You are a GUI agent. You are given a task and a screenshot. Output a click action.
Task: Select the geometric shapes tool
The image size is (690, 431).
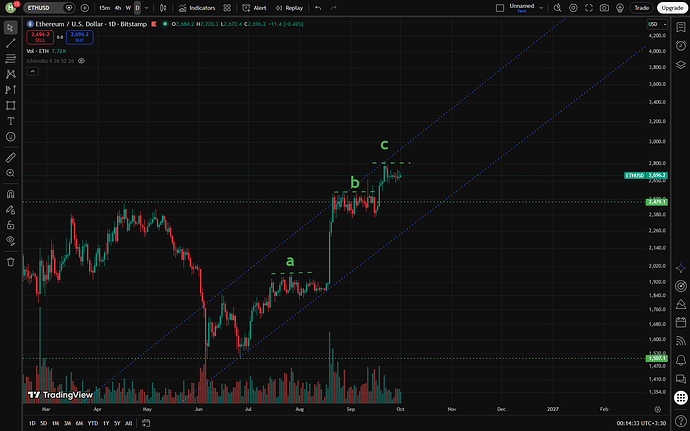(11, 105)
